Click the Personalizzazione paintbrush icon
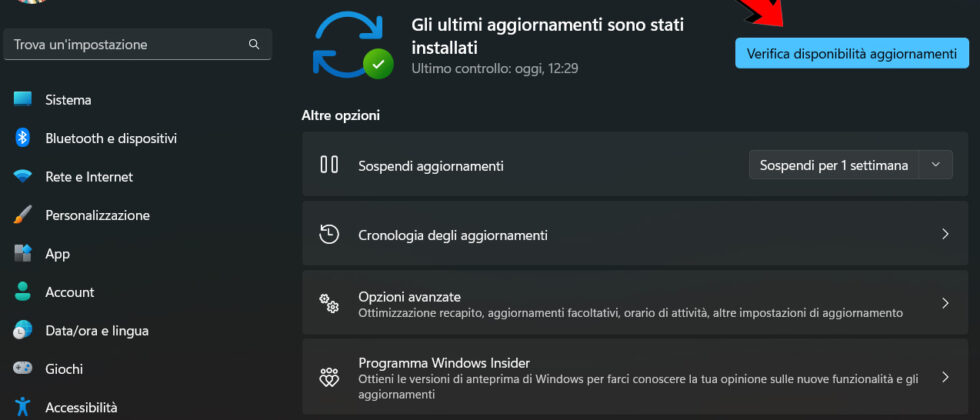Screen dimensions: 980x420 (x=22, y=215)
